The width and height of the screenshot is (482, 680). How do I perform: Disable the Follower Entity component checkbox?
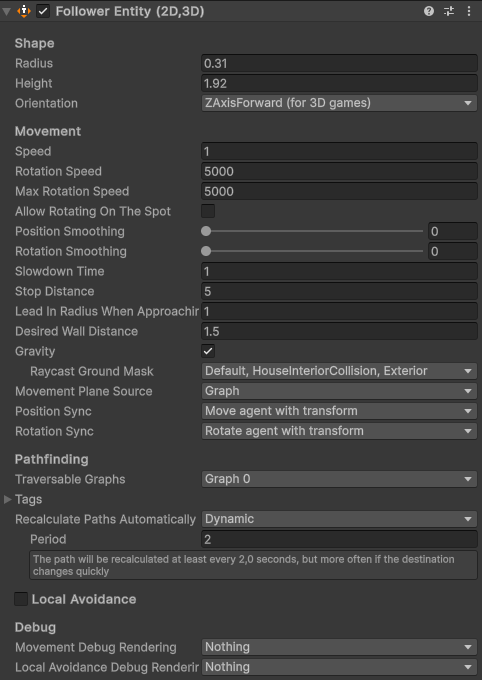pos(43,11)
